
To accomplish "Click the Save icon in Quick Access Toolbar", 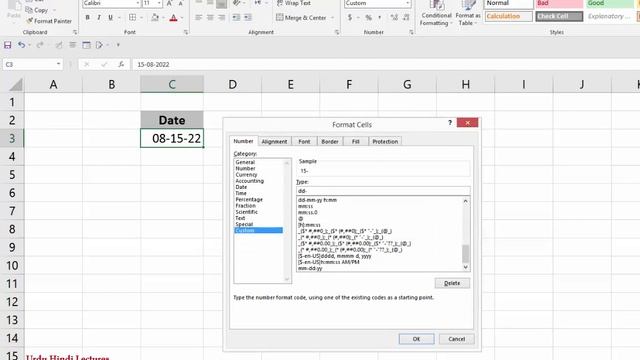I will tap(7, 45).
